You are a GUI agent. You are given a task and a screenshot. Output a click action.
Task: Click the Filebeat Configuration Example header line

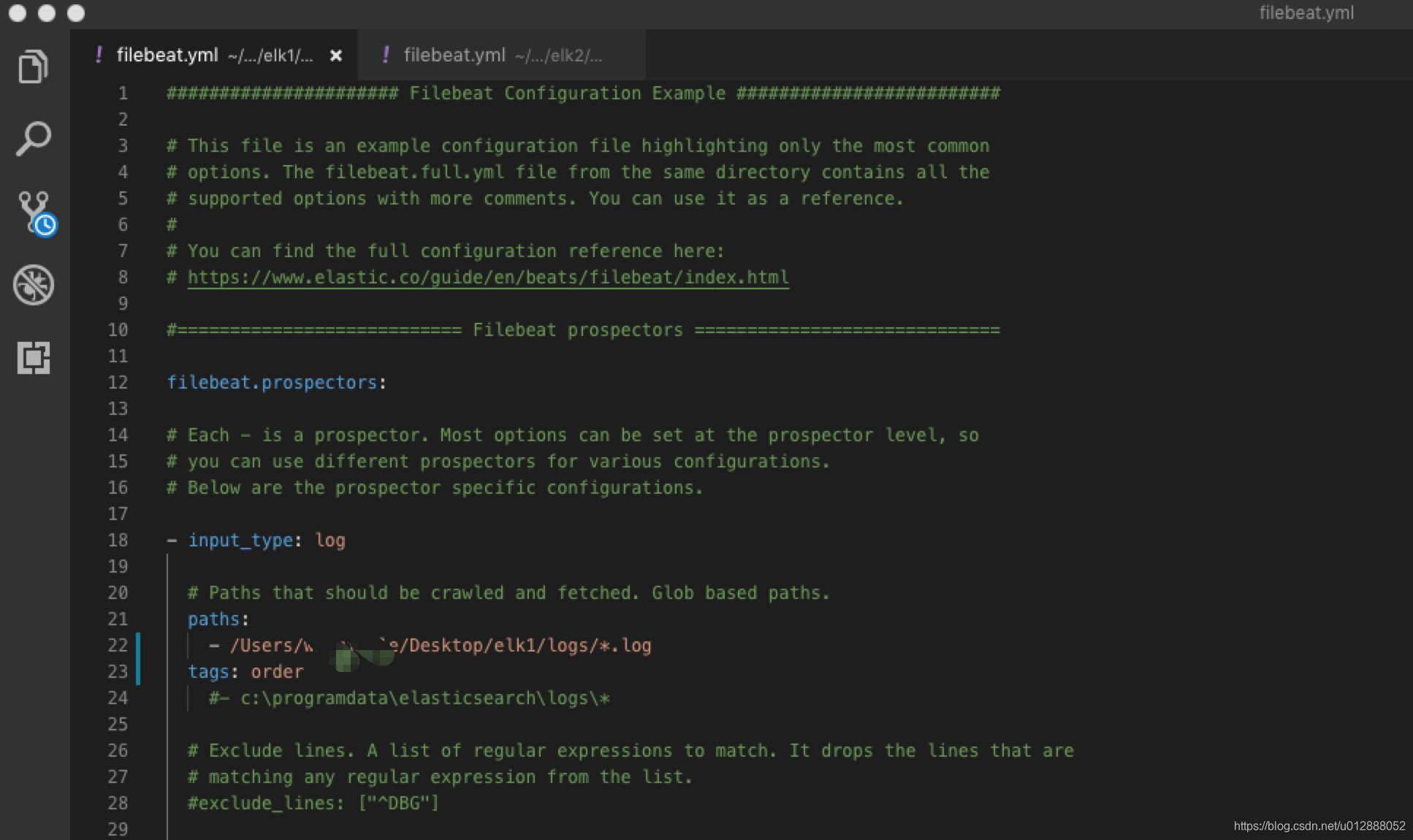[583, 93]
